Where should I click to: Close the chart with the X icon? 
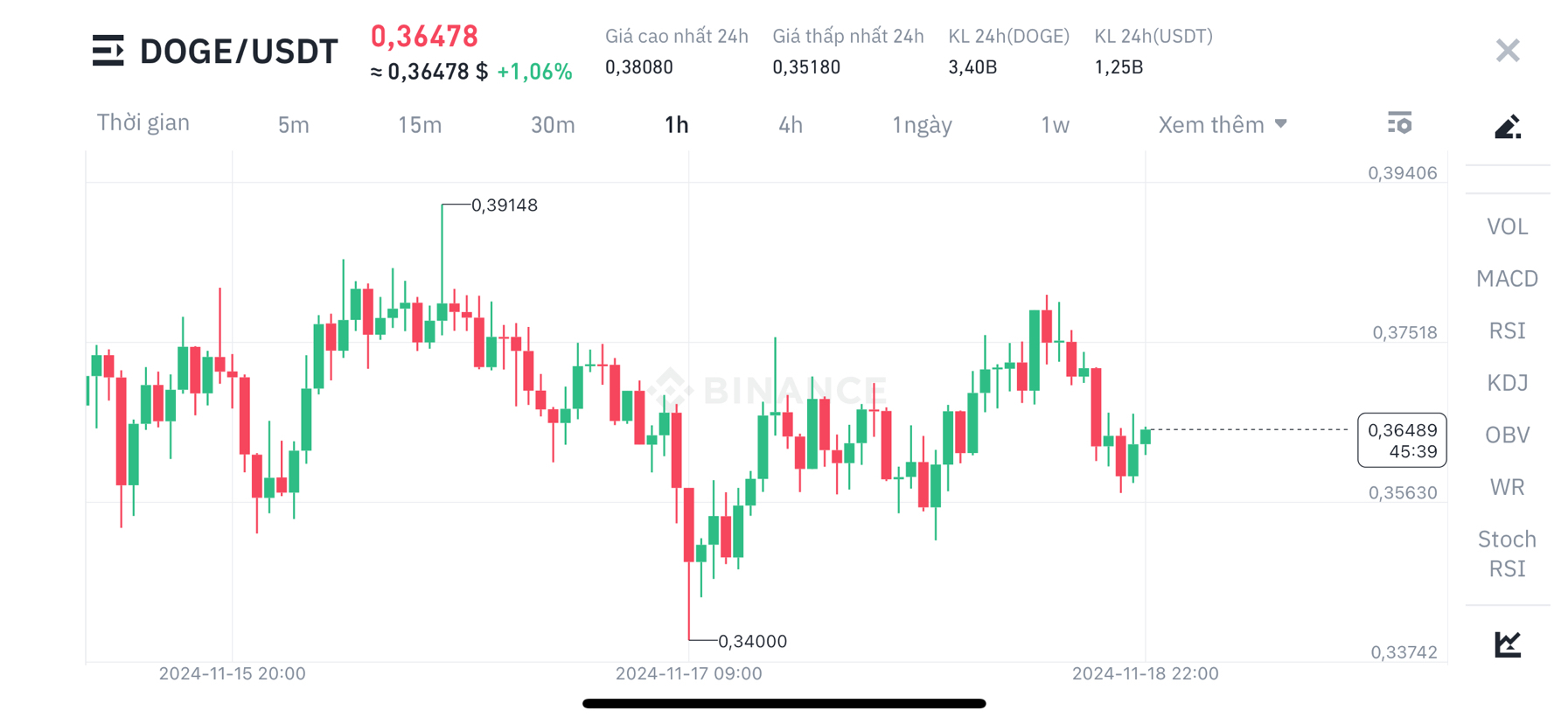(1507, 50)
